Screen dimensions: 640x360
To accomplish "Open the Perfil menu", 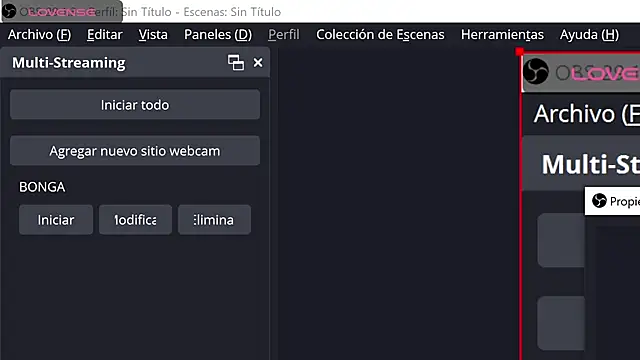I will [x=284, y=35].
